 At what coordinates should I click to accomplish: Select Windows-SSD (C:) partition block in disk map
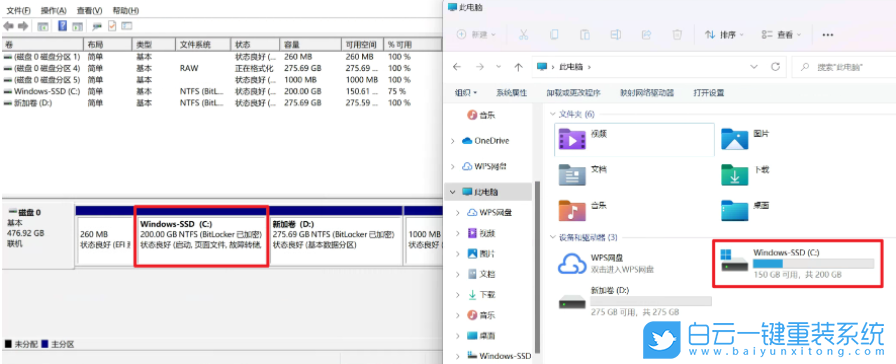pos(201,237)
